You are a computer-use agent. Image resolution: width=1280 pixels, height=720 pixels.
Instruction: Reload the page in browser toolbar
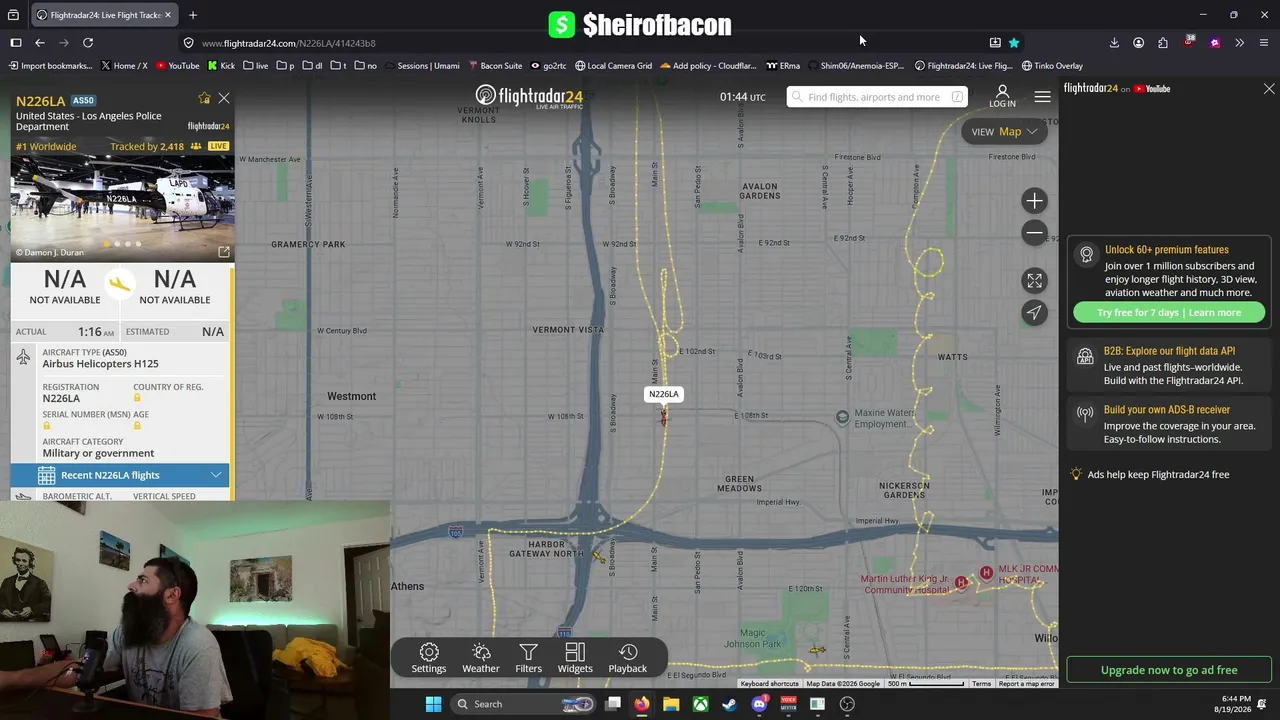[88, 43]
